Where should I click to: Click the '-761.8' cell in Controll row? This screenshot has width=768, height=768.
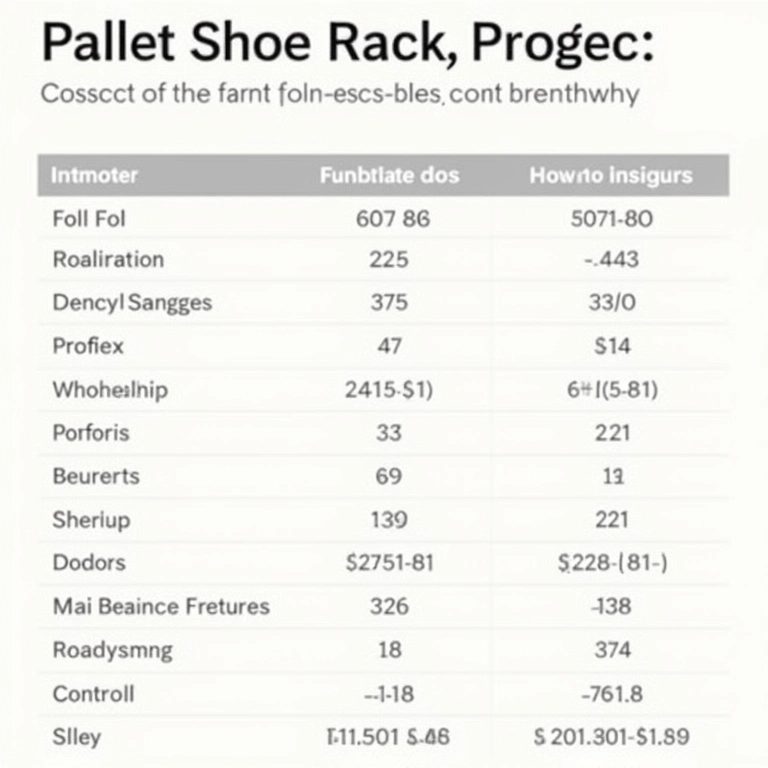[612, 693]
